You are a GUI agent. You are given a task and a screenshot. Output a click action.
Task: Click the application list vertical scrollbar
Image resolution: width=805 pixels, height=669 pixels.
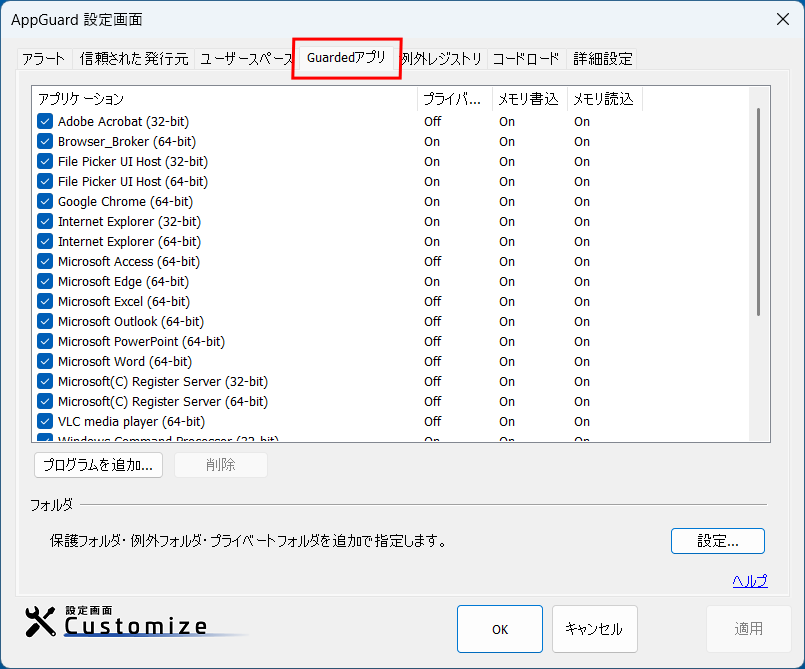(x=759, y=210)
